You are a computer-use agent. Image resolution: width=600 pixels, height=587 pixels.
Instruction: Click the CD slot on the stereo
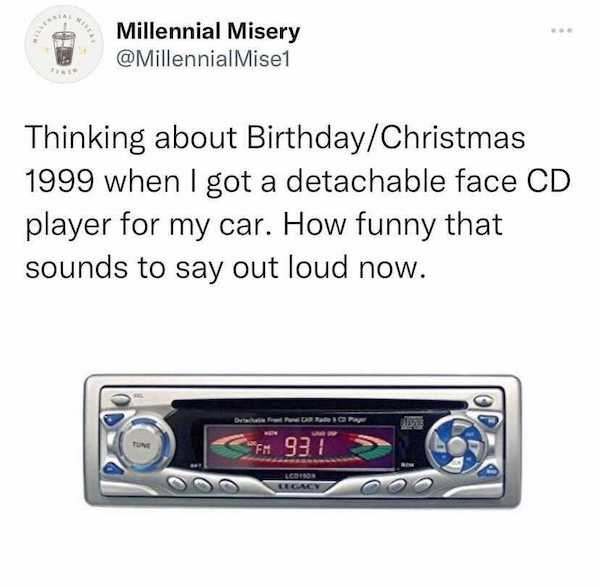[320, 405]
